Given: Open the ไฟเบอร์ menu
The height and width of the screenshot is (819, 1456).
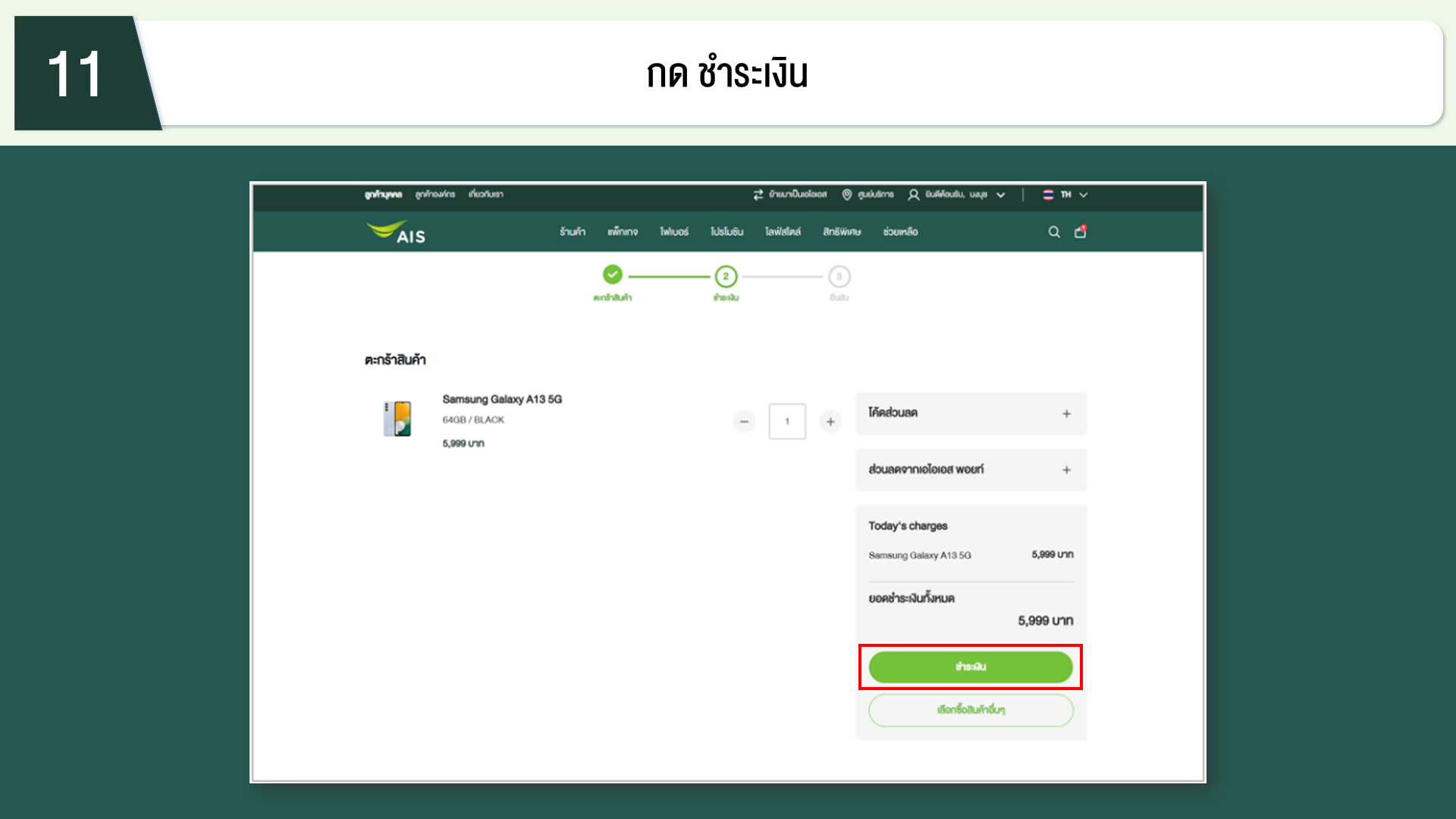Looking at the screenshot, I should coord(674,232).
